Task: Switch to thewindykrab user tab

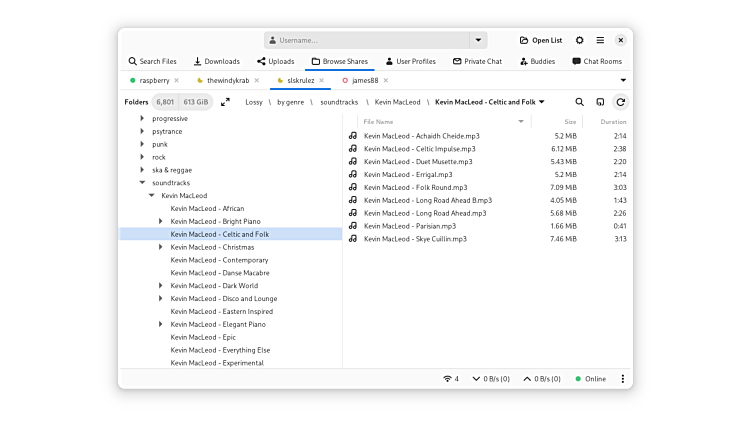Action: point(227,80)
